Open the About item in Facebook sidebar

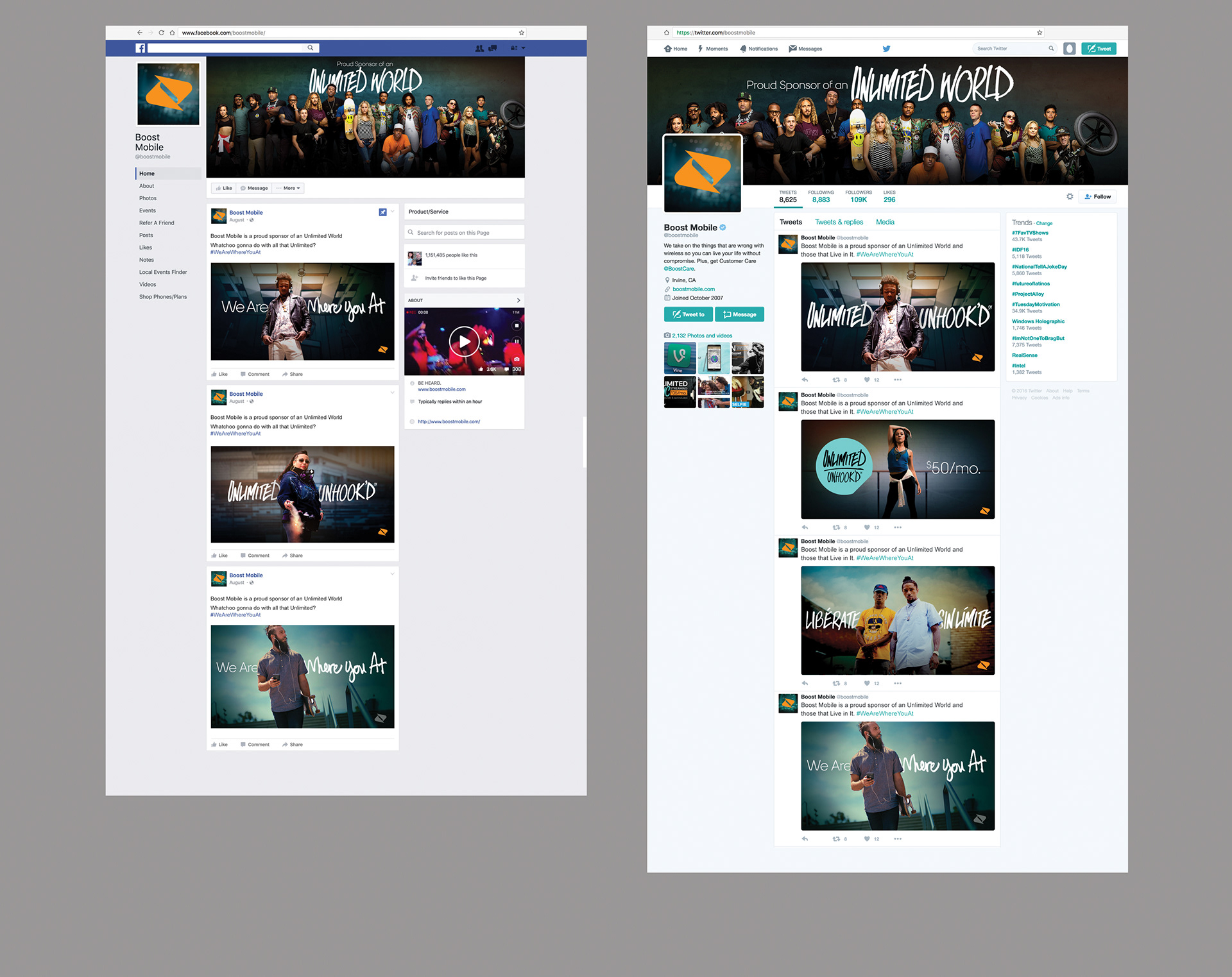click(147, 186)
